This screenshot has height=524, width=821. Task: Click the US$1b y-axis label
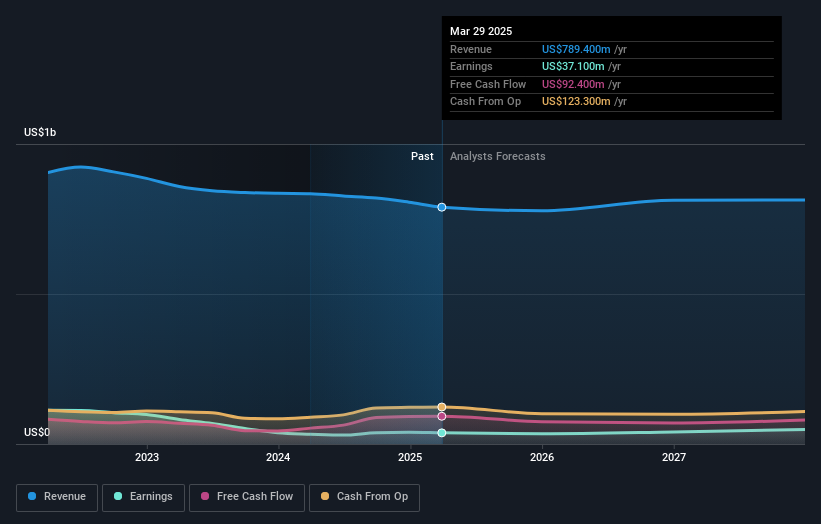point(40,132)
